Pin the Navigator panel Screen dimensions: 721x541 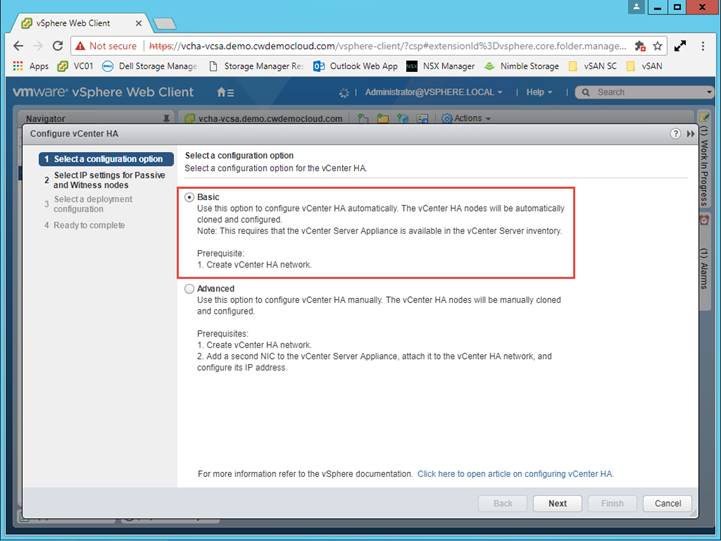point(166,119)
